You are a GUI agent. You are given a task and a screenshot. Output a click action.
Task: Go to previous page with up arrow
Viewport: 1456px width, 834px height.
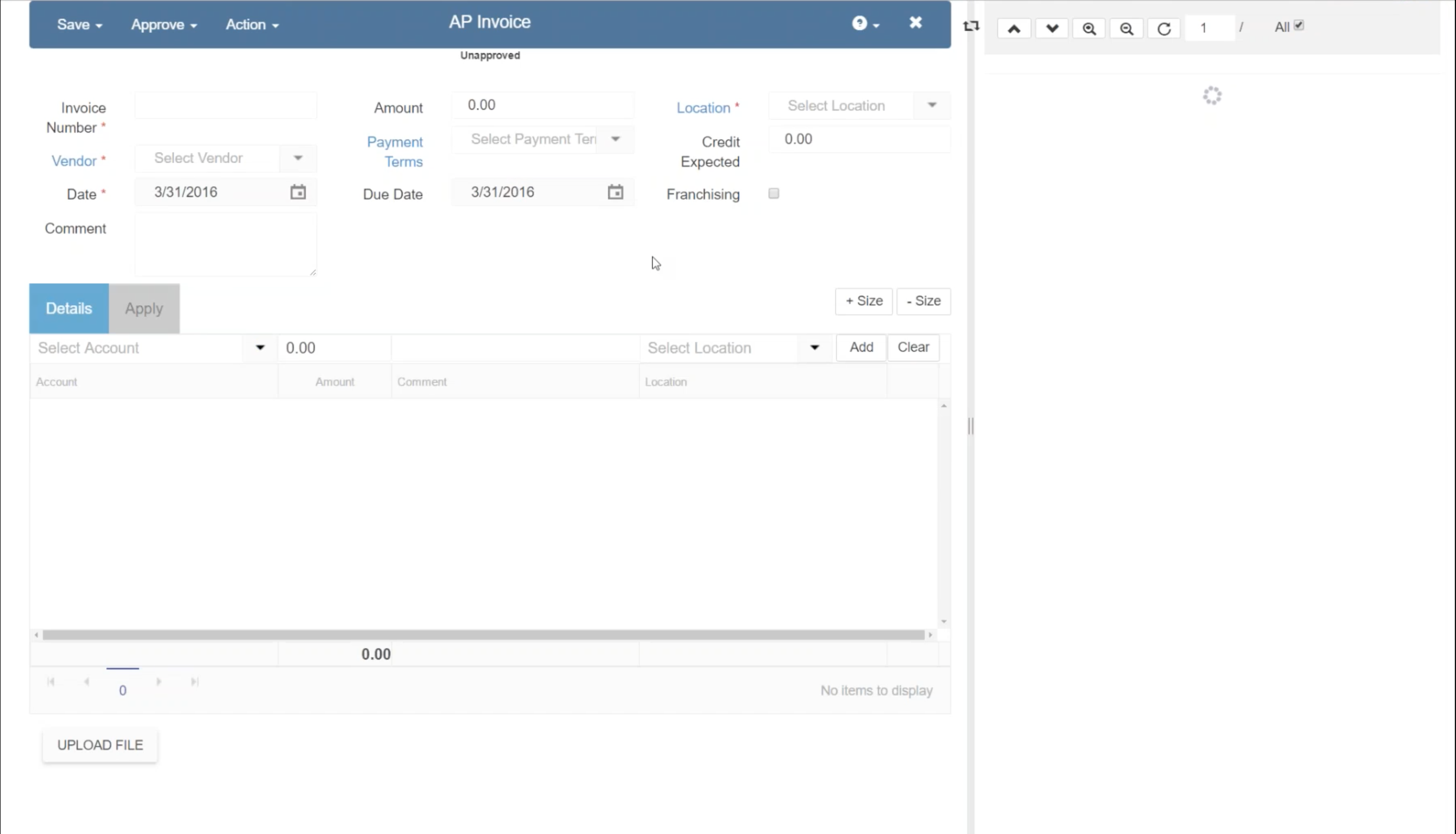point(1014,28)
